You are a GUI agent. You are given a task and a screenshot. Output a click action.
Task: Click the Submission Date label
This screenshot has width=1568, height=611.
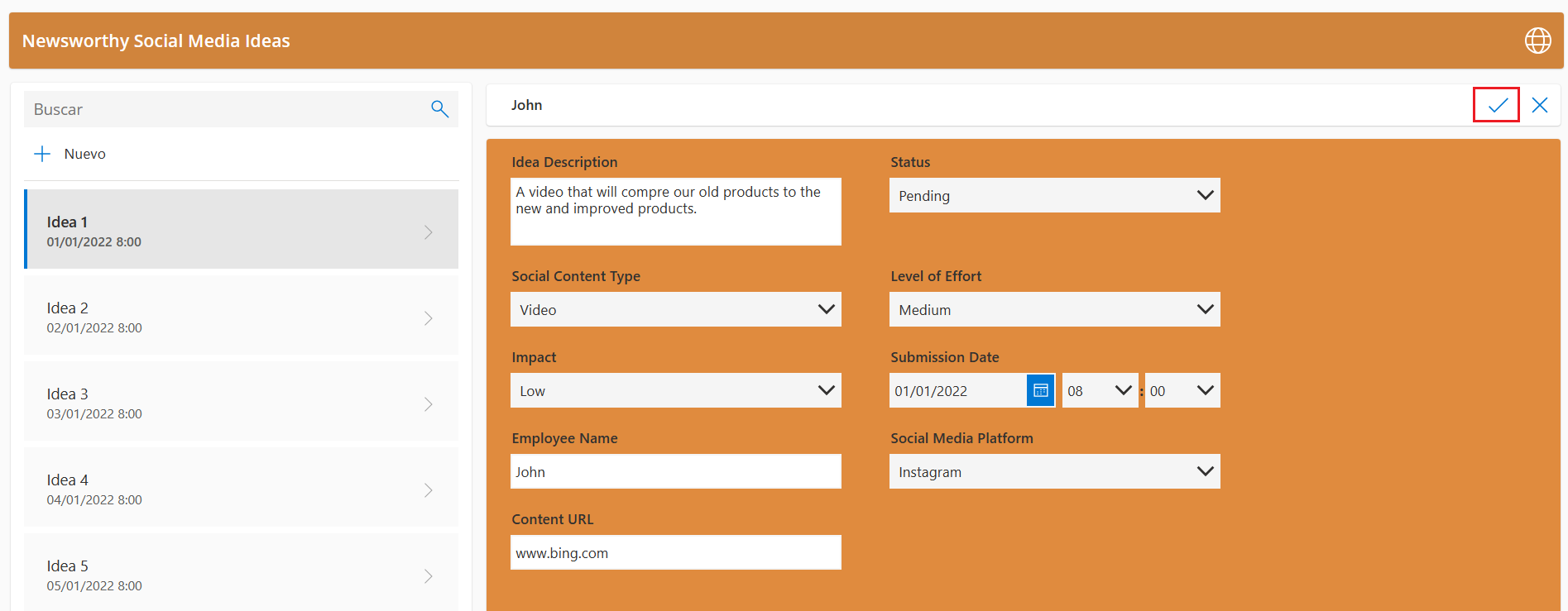point(945,357)
